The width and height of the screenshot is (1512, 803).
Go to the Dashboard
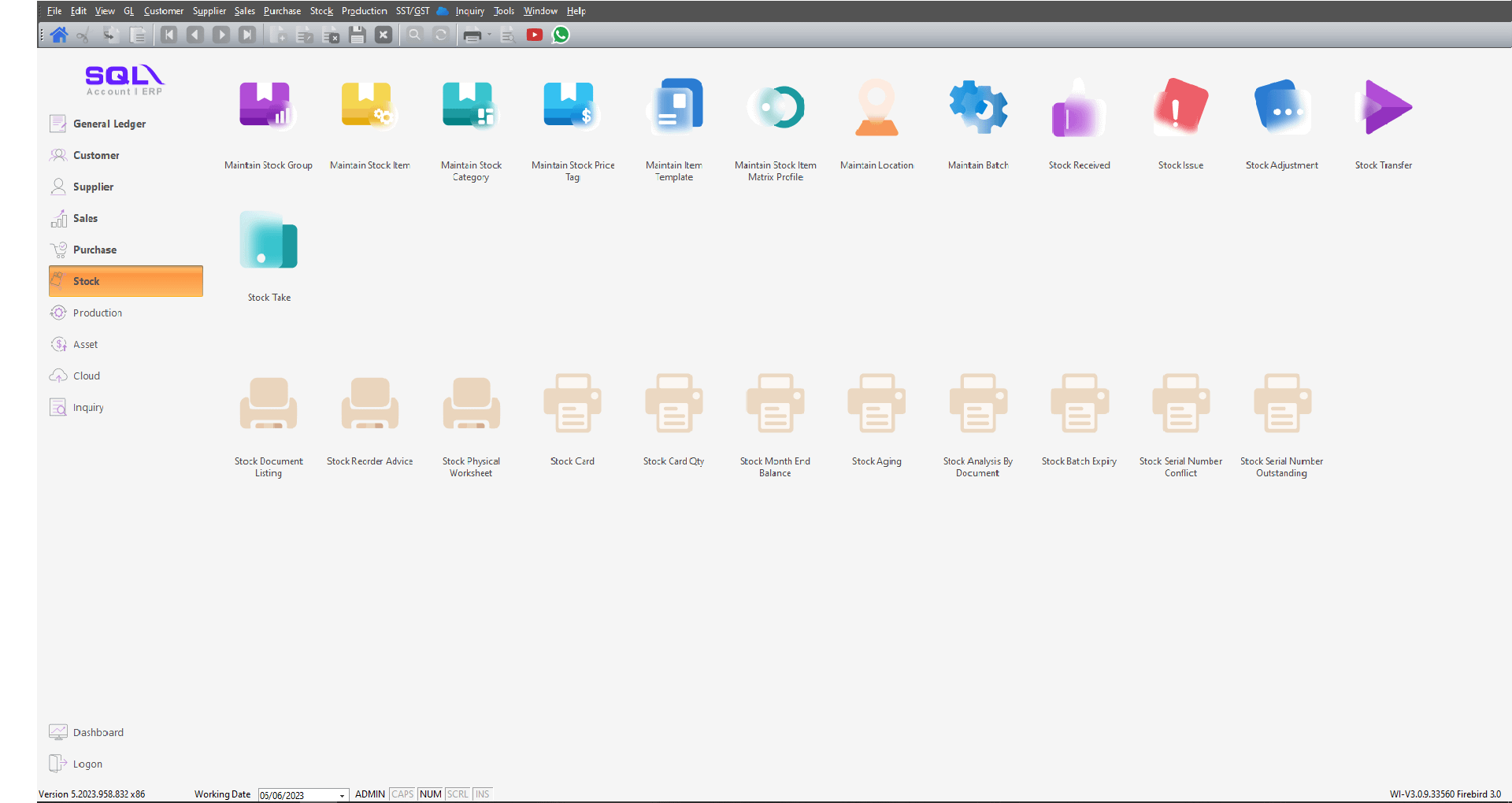click(x=98, y=732)
